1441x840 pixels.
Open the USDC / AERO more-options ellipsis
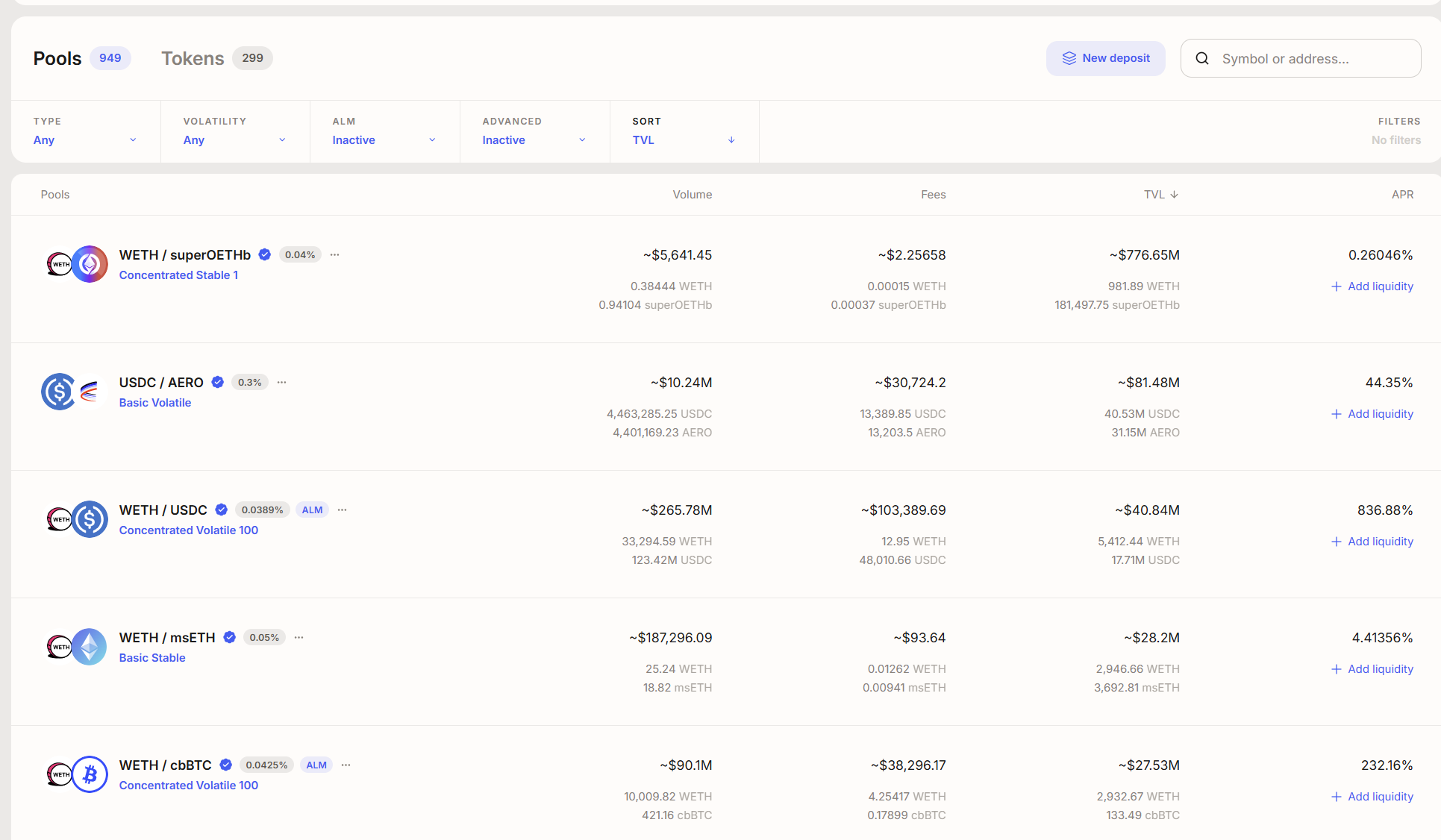tap(282, 382)
